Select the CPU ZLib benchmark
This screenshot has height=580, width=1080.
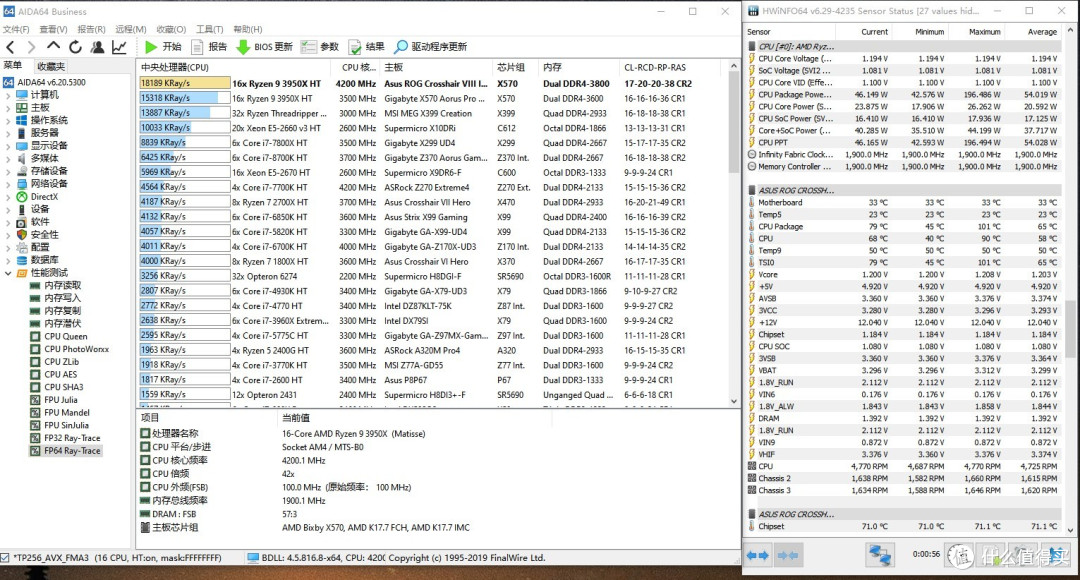[x=55, y=362]
